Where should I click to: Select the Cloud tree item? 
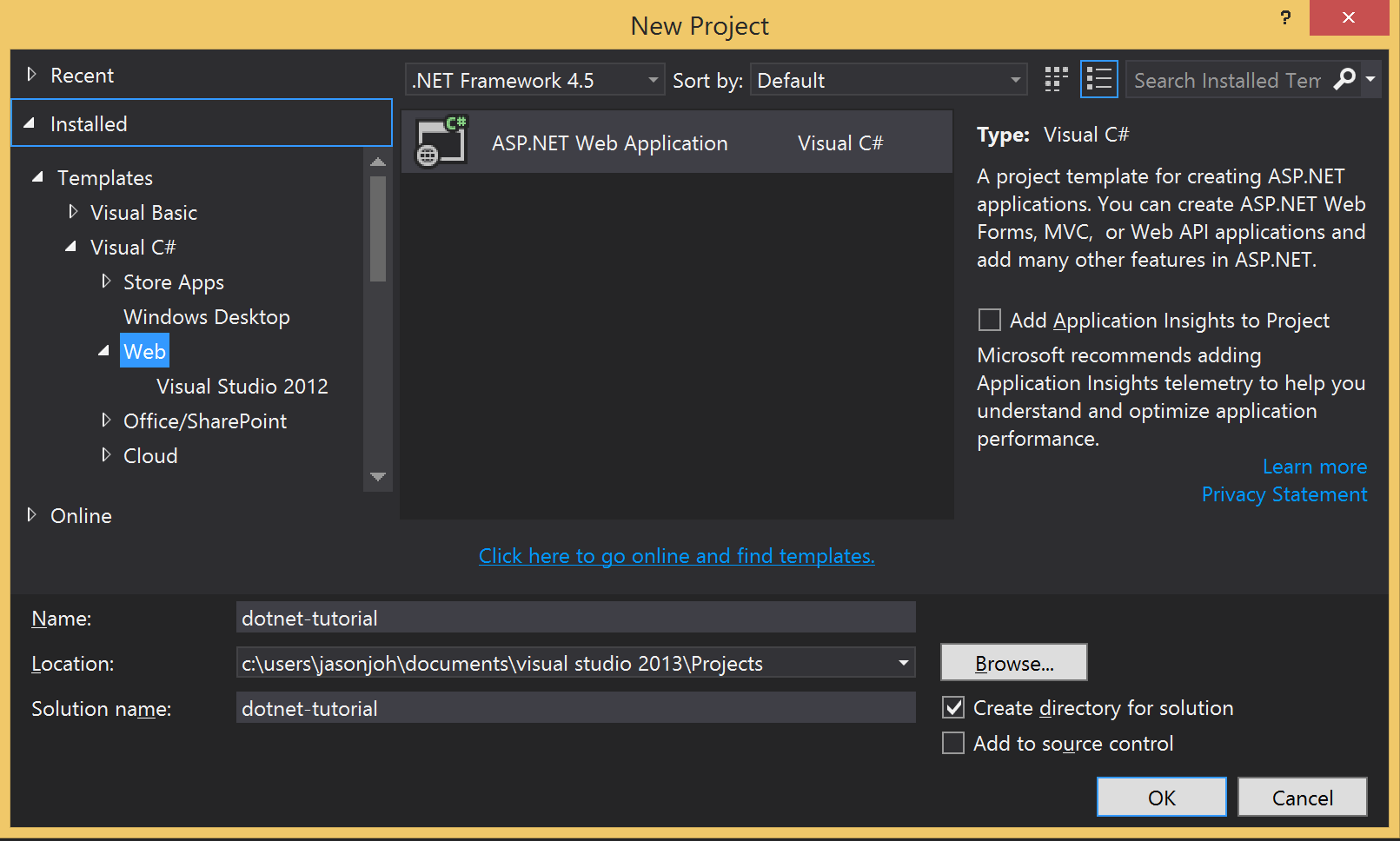point(150,455)
